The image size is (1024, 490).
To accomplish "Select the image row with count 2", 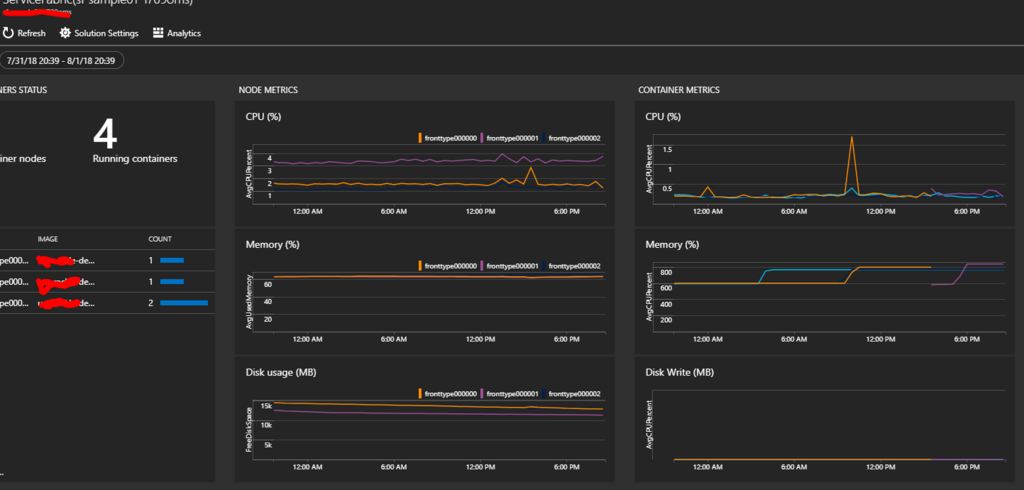I will pyautogui.click(x=107, y=303).
